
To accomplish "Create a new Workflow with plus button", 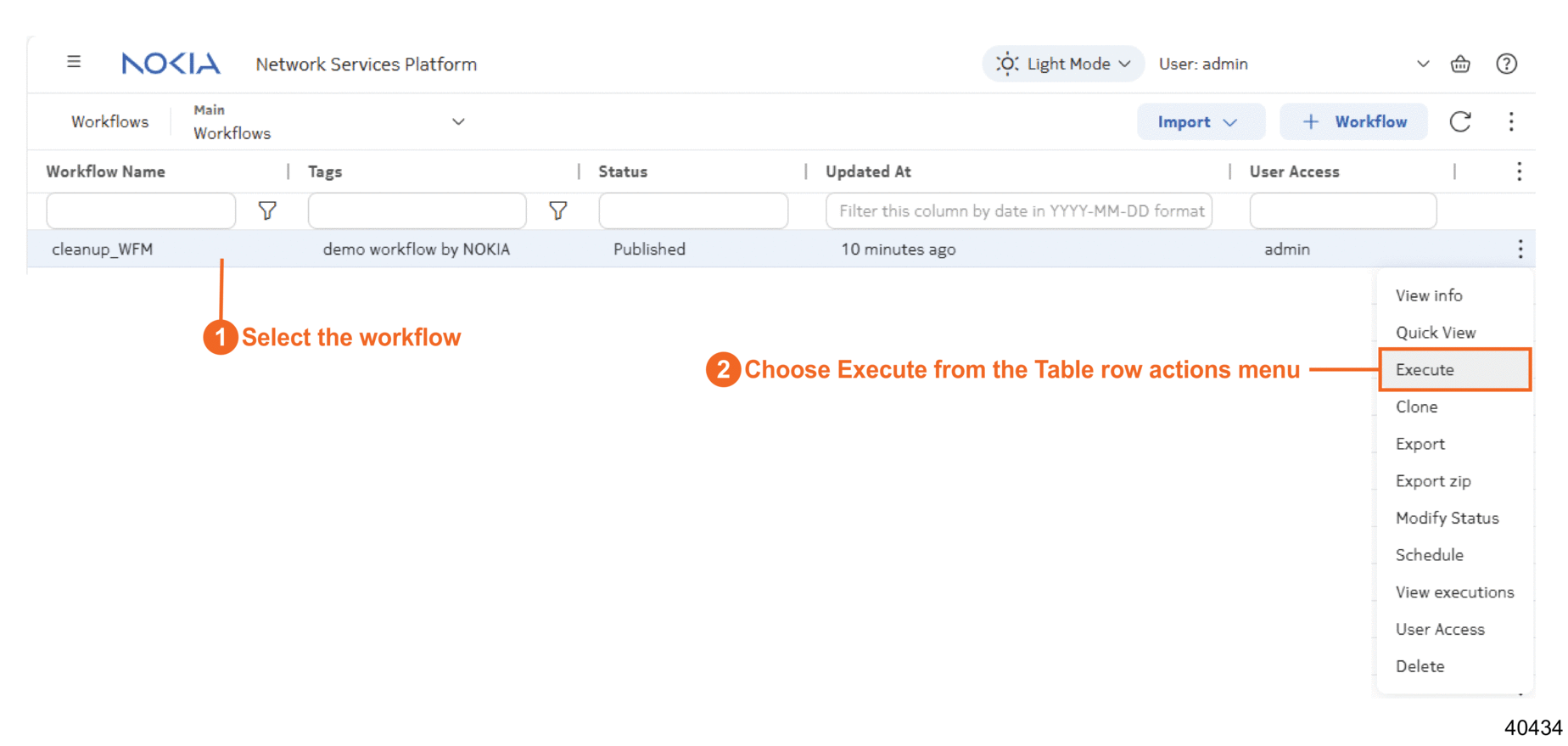I will 1353,122.
